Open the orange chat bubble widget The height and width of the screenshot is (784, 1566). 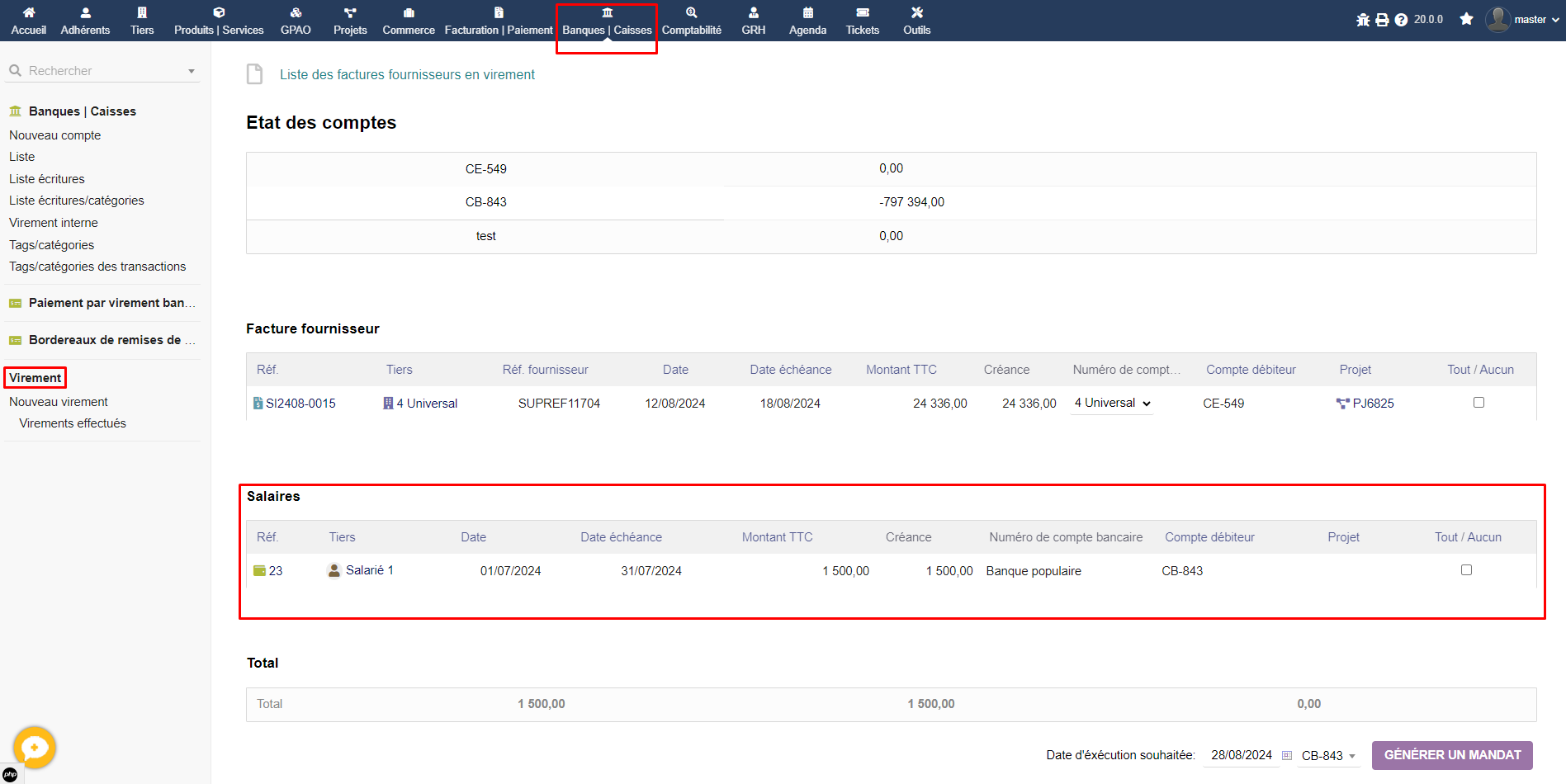click(x=34, y=748)
